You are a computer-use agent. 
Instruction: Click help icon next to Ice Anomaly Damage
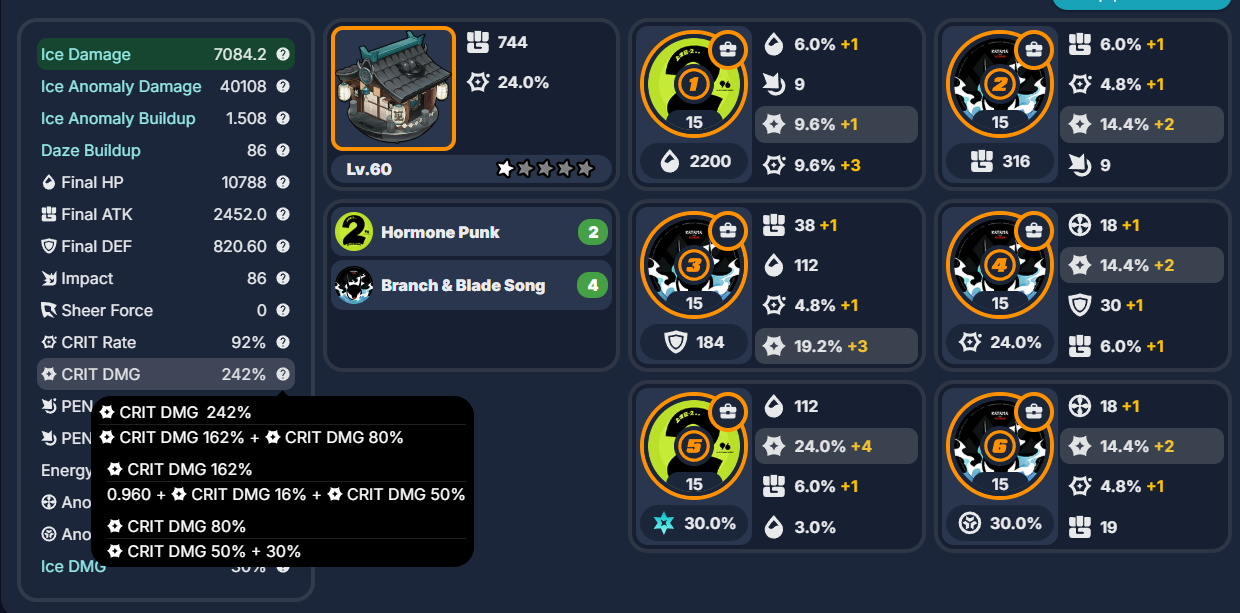283,87
